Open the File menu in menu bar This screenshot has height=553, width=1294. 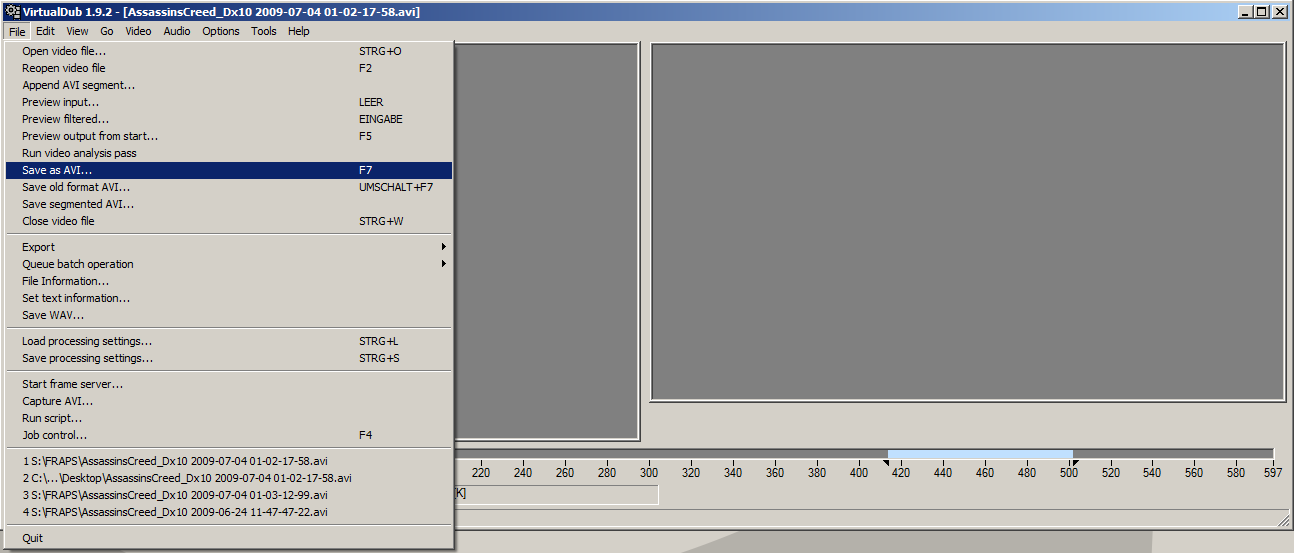coord(17,31)
